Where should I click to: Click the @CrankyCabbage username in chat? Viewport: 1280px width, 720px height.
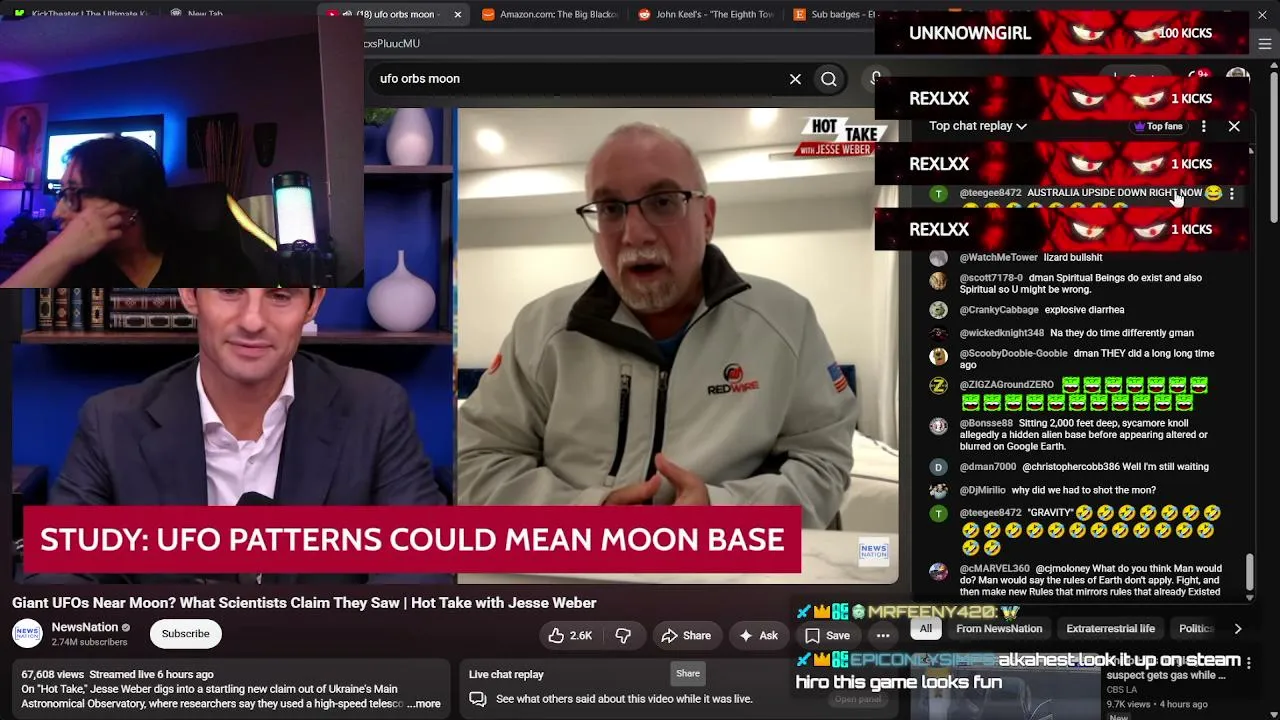click(999, 310)
